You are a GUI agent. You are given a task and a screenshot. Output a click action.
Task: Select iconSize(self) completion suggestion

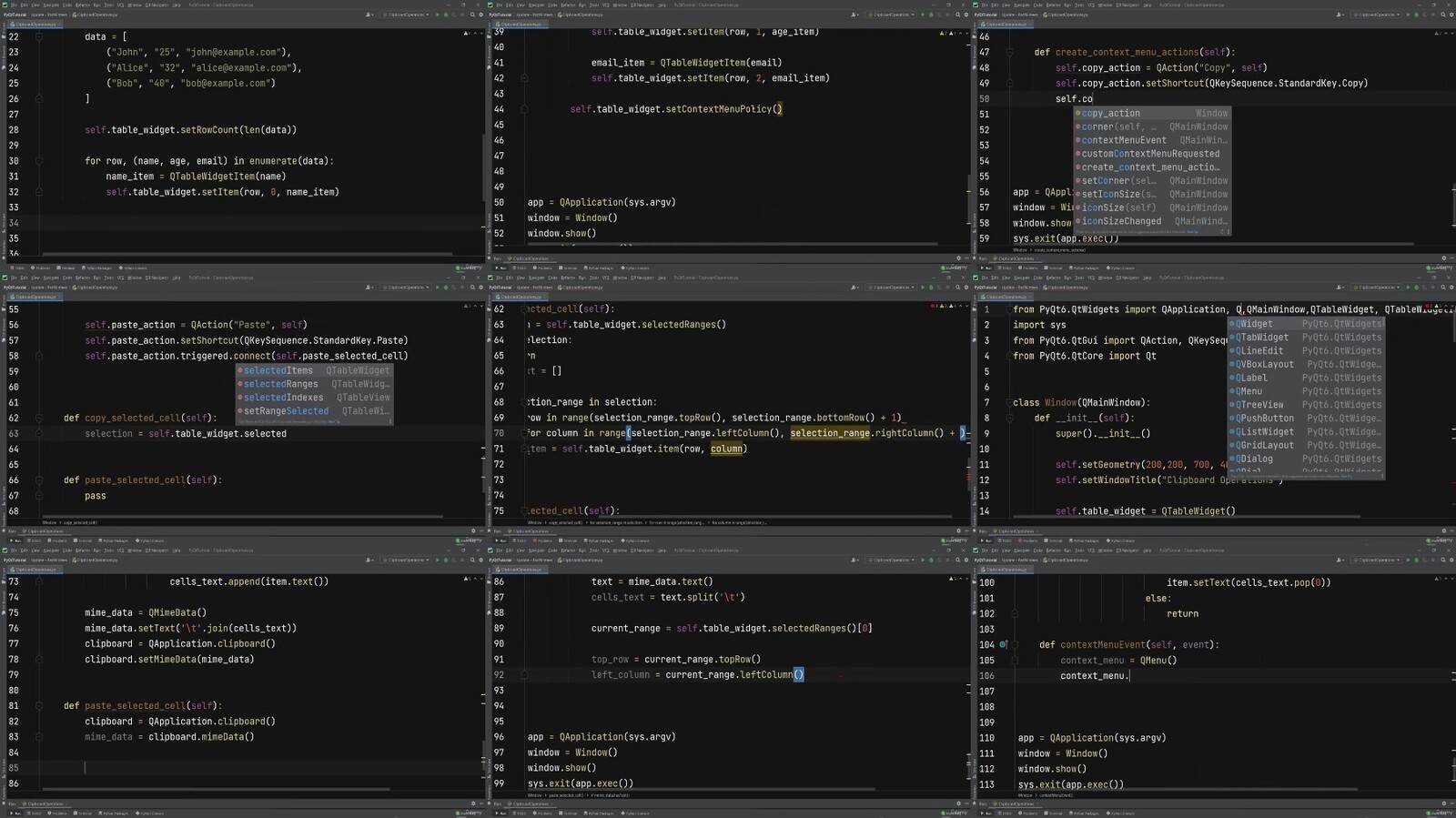(1152, 207)
